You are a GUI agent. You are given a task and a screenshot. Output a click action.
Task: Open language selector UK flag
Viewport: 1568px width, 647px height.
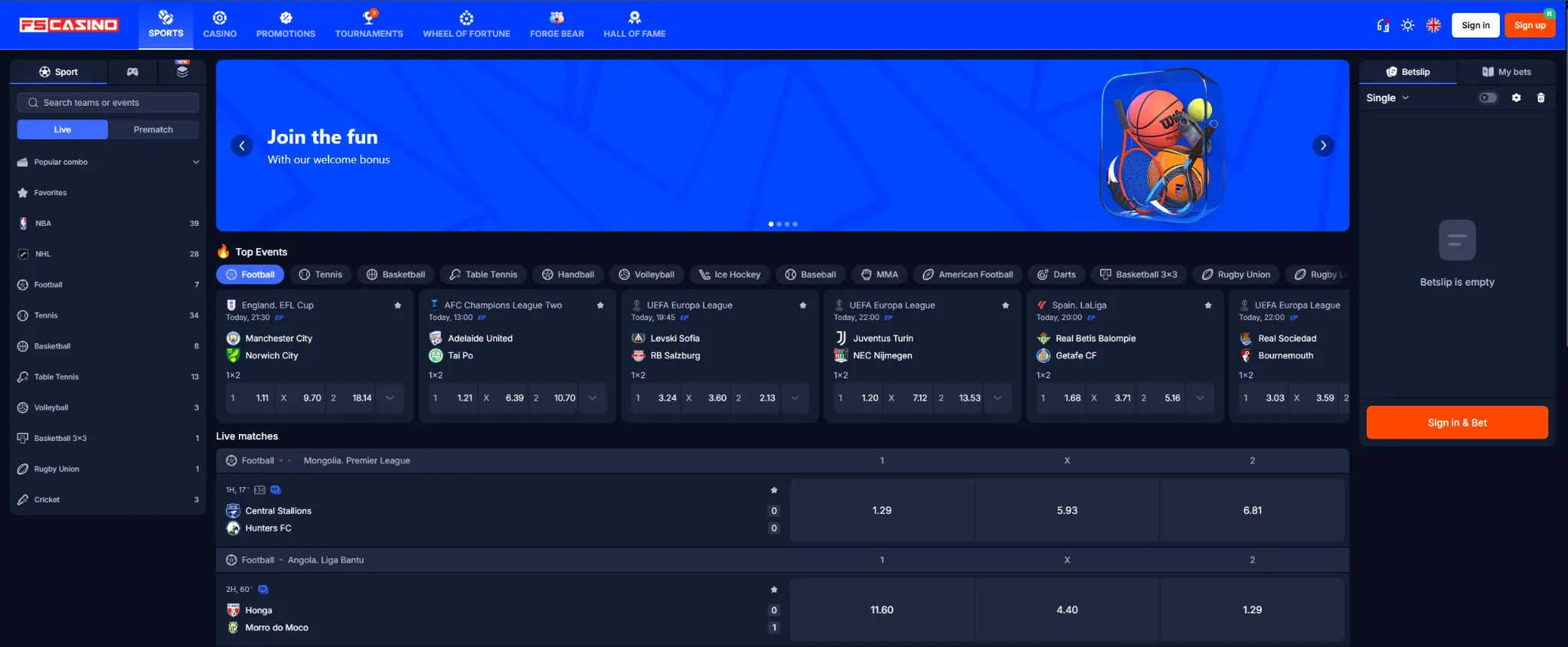point(1433,25)
